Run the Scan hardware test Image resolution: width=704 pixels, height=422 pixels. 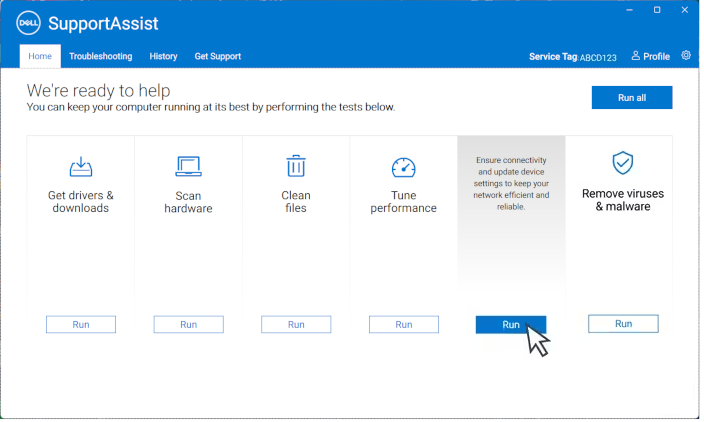click(189, 325)
